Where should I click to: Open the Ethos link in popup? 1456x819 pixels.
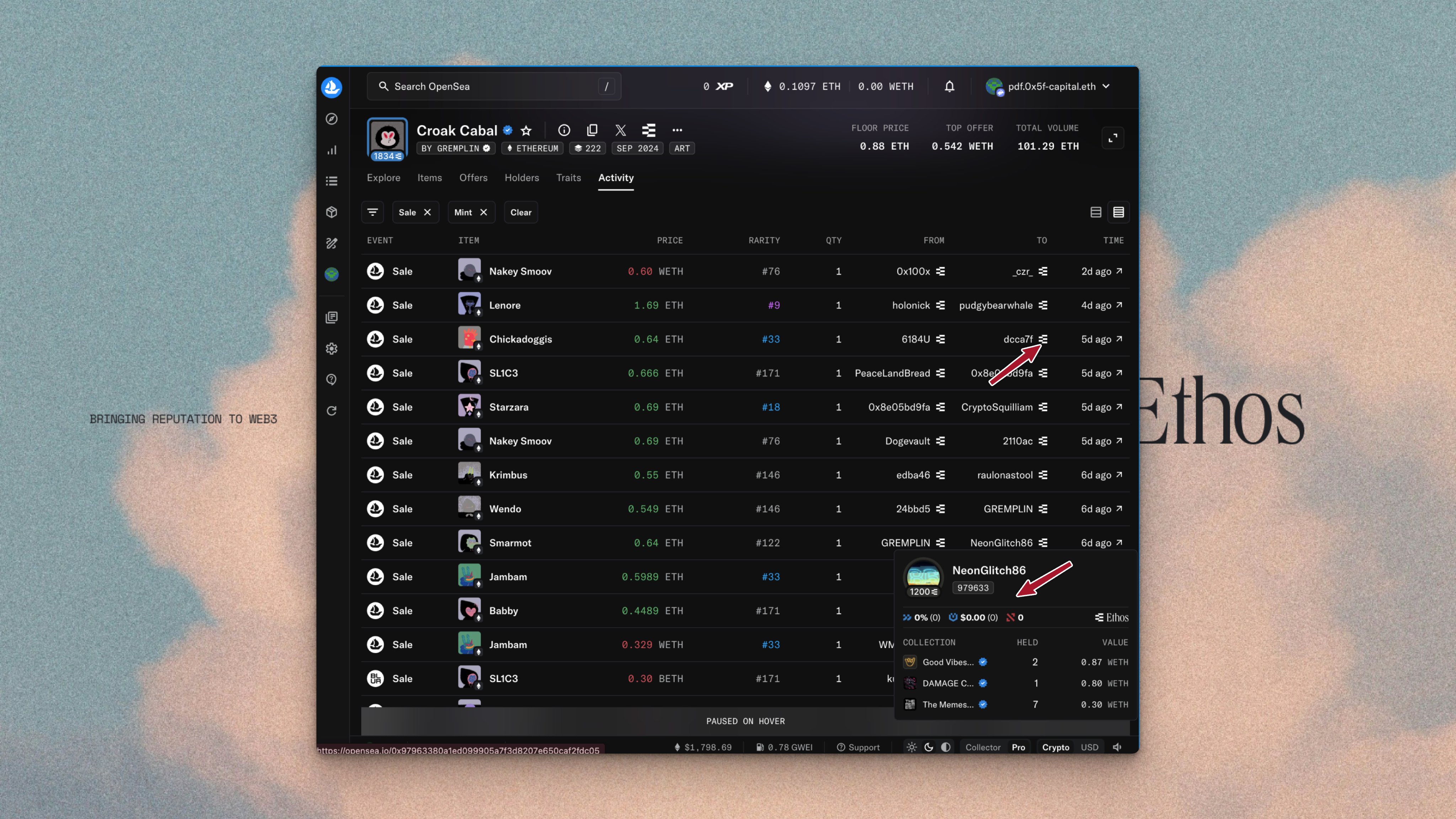click(1111, 617)
